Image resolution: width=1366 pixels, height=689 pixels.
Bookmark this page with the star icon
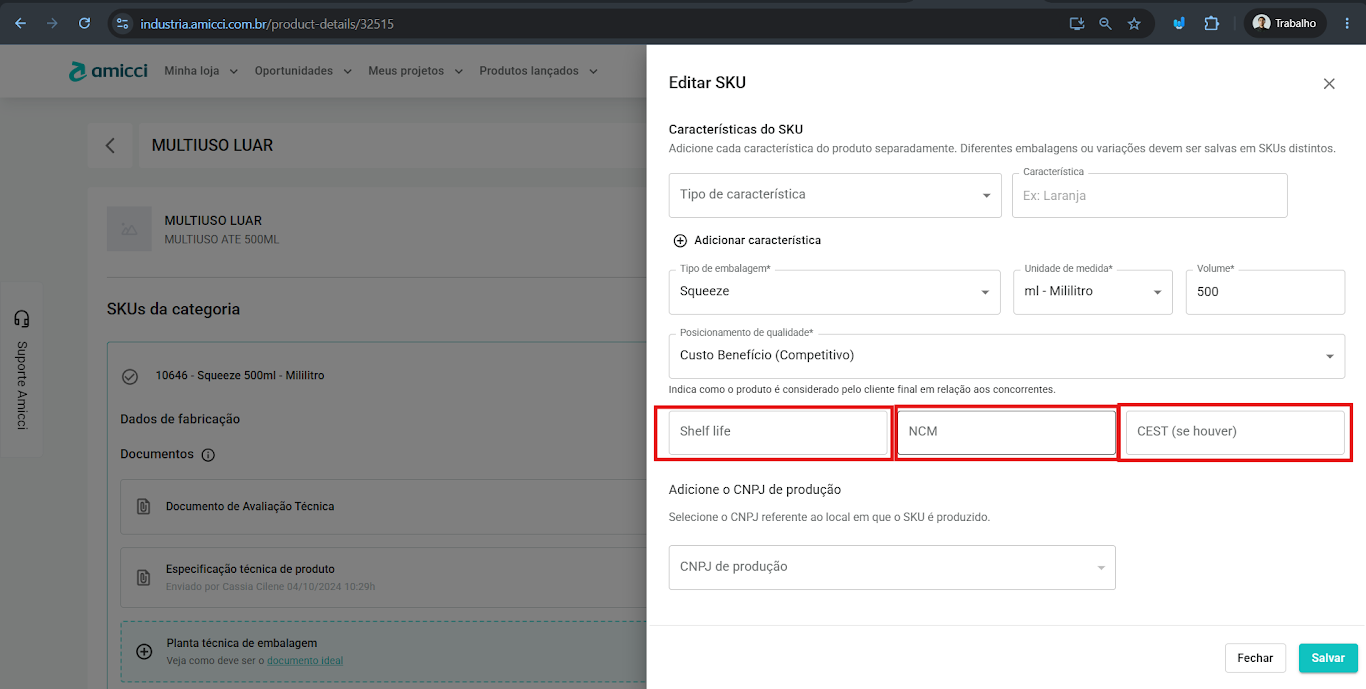[1134, 23]
